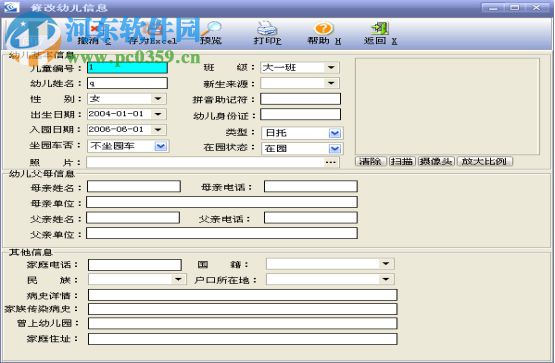Click the 曾上幼儿园 input field
This screenshot has height=363, width=555.
[243, 323]
